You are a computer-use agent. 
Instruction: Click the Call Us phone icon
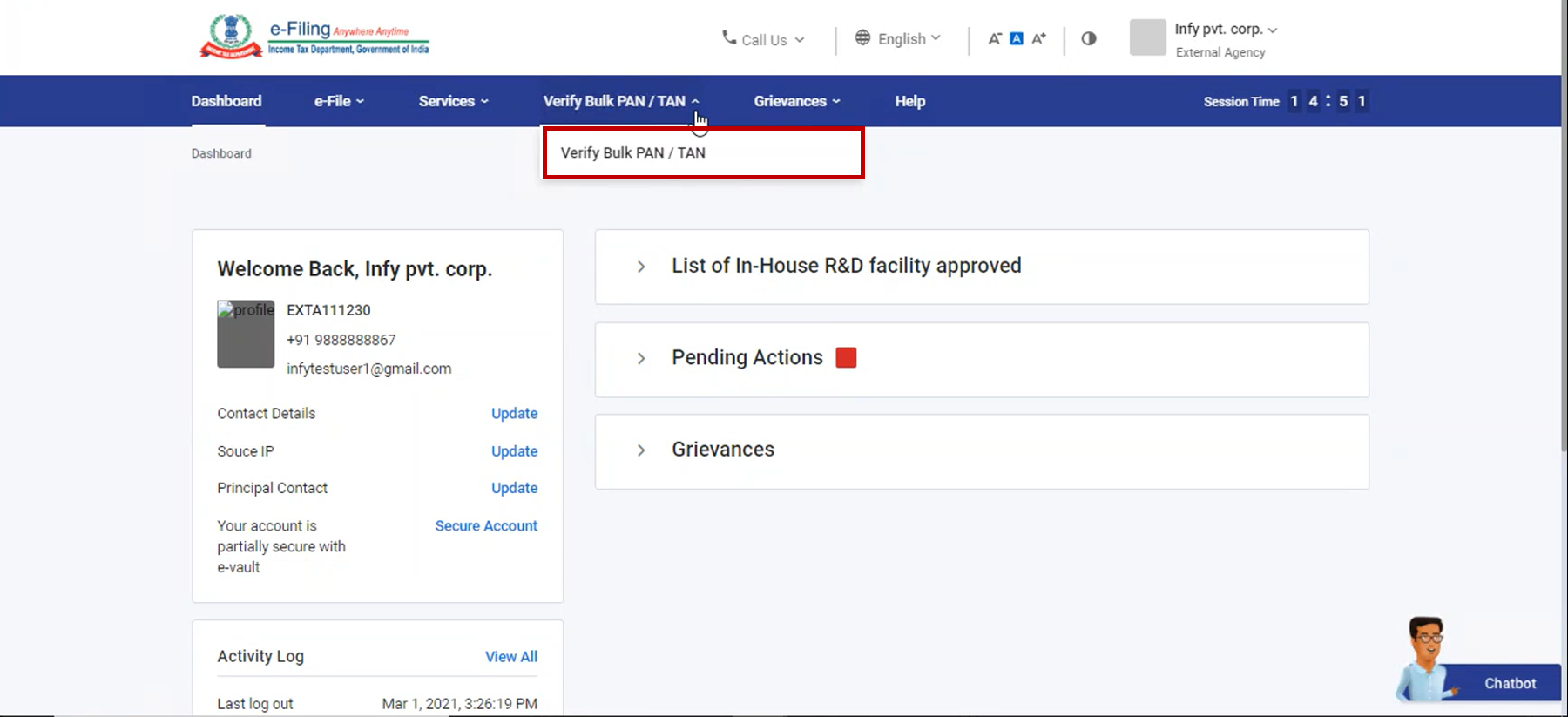729,37
